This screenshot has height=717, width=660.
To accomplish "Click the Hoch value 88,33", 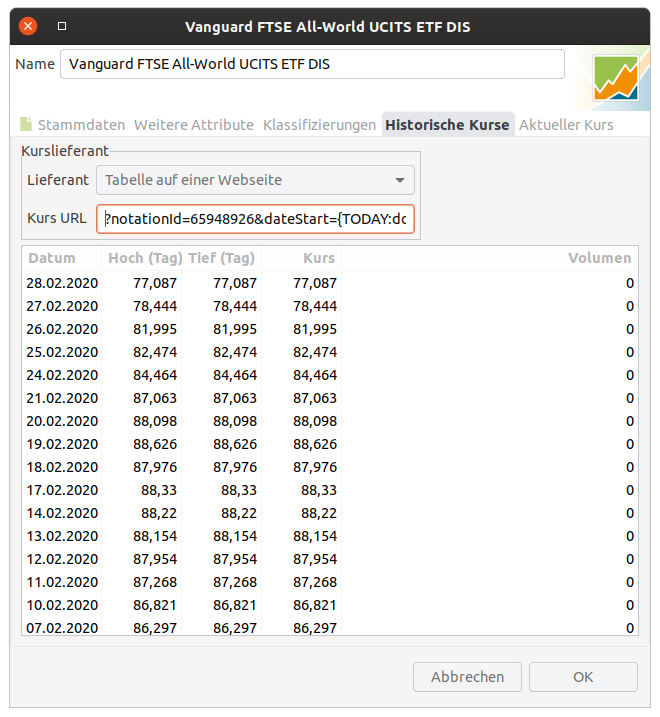I will (x=159, y=490).
